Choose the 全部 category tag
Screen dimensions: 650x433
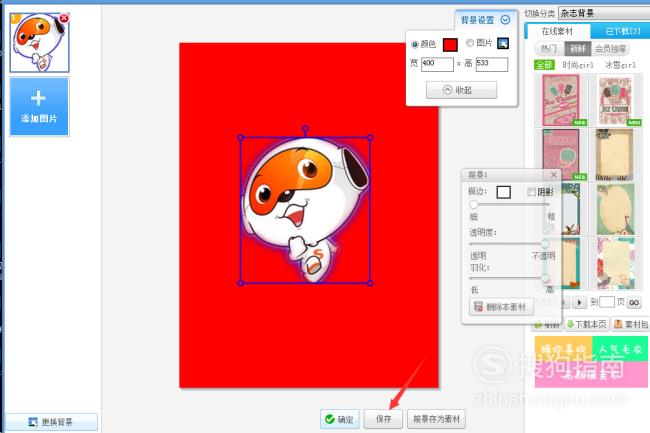(x=544, y=65)
